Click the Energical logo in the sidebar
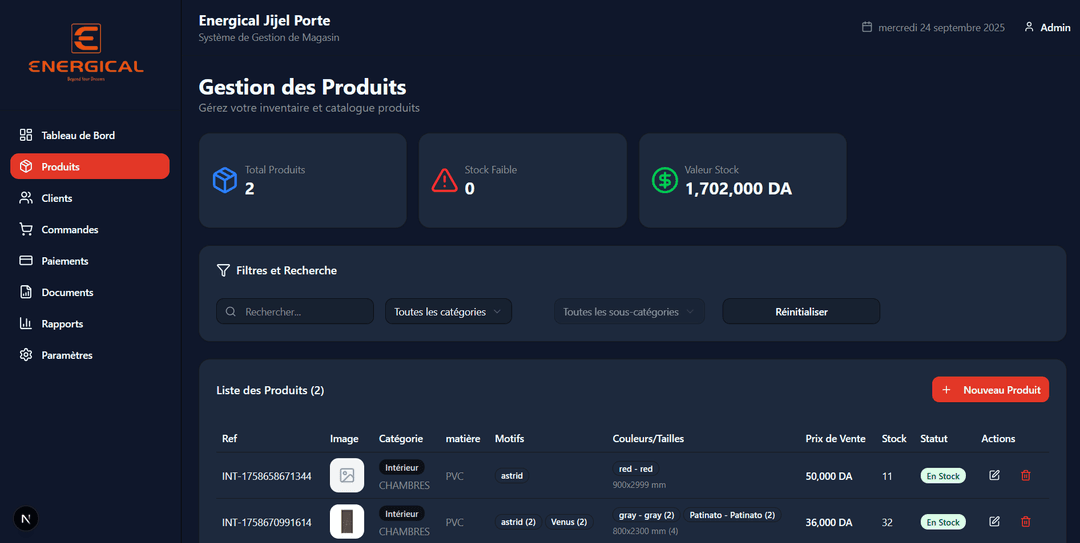The width and height of the screenshot is (1080, 543). point(86,50)
